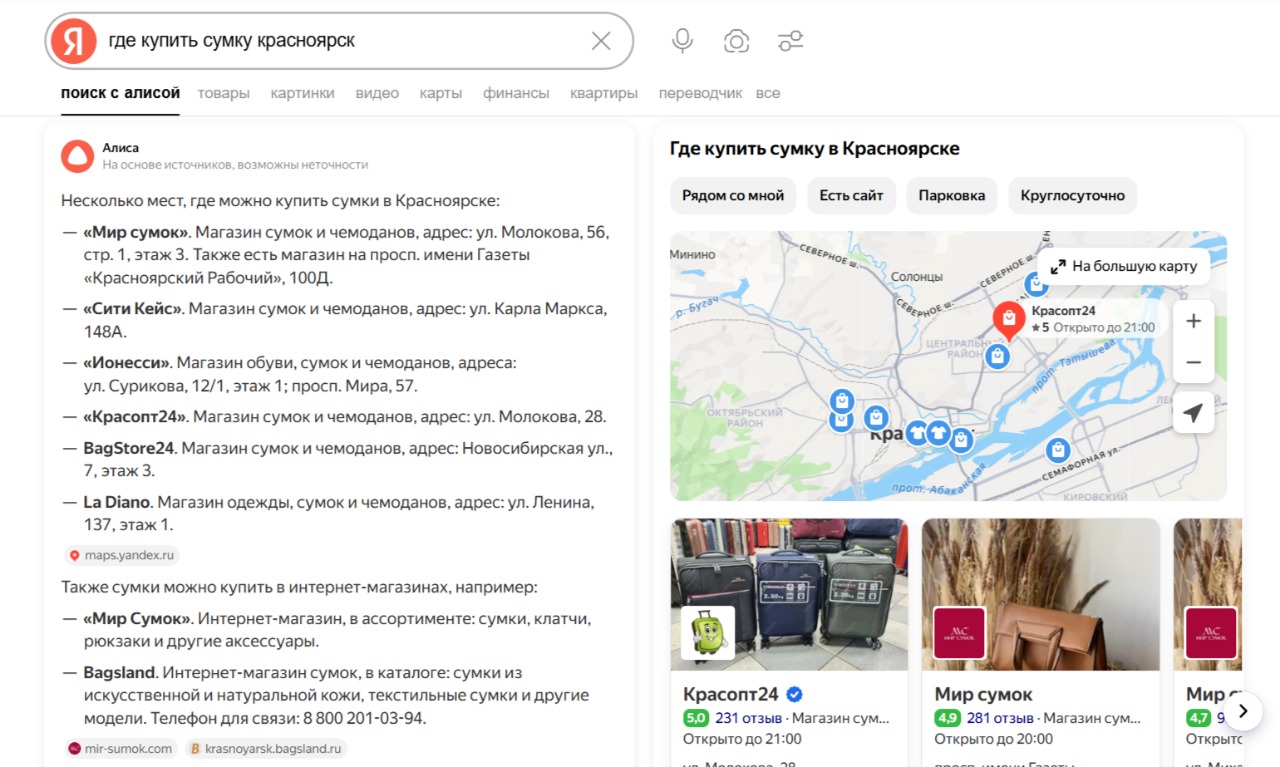
Task: Zoom out on the map
Action: coord(1193,363)
